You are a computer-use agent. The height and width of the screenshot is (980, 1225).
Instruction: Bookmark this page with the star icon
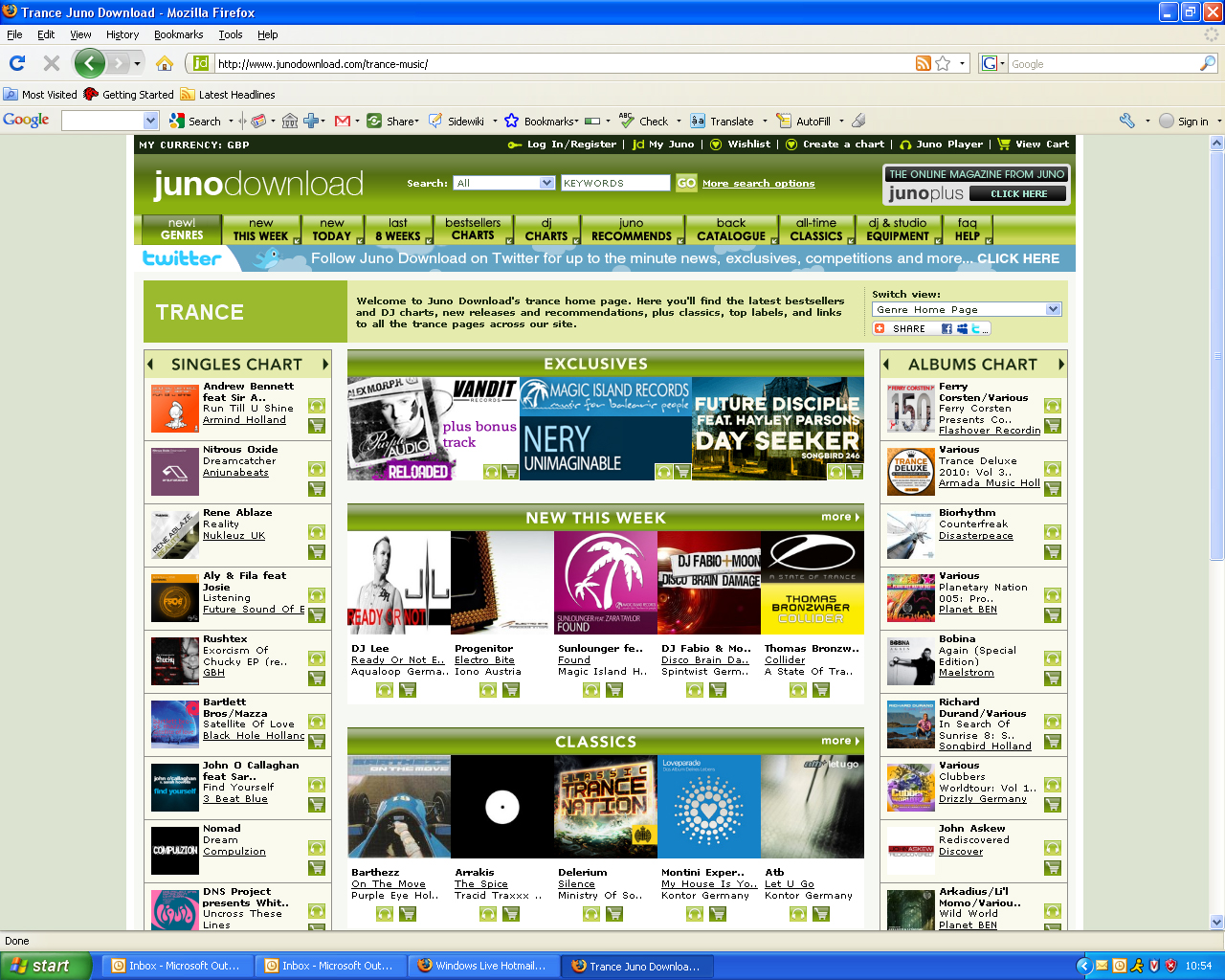944,64
